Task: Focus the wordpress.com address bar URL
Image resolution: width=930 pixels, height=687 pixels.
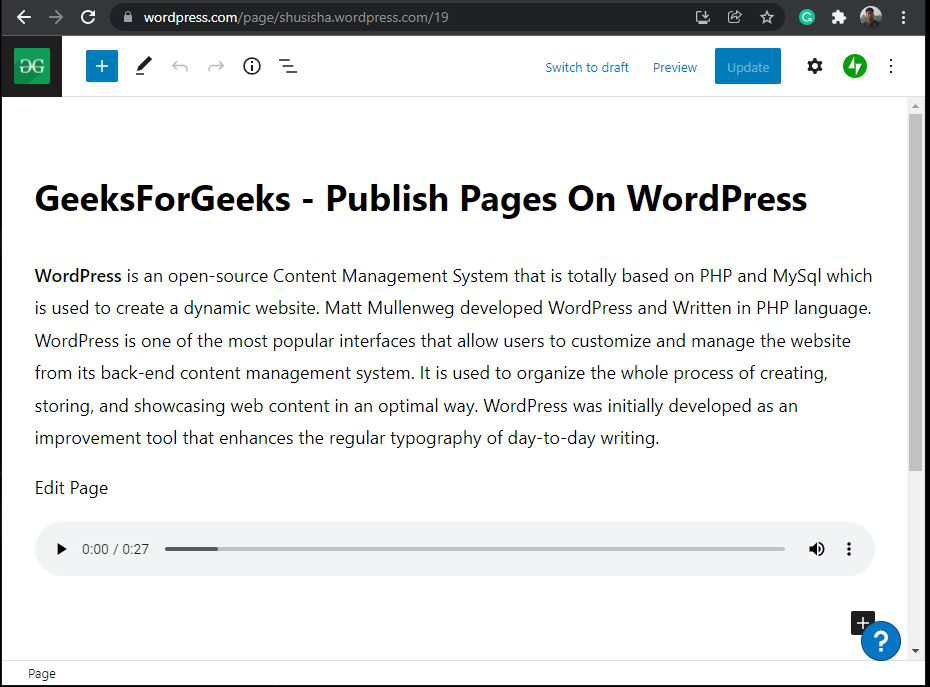Action: [x=296, y=17]
